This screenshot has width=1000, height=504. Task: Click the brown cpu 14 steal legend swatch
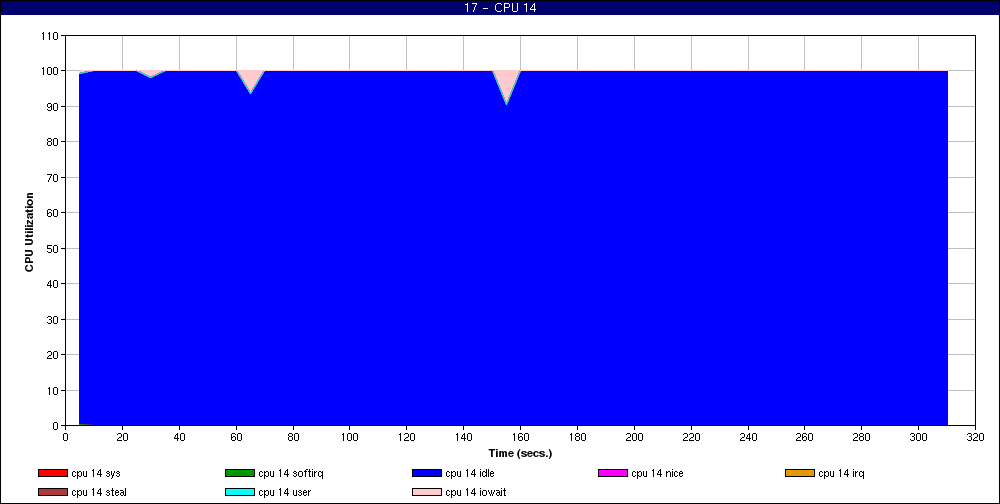click(53, 492)
